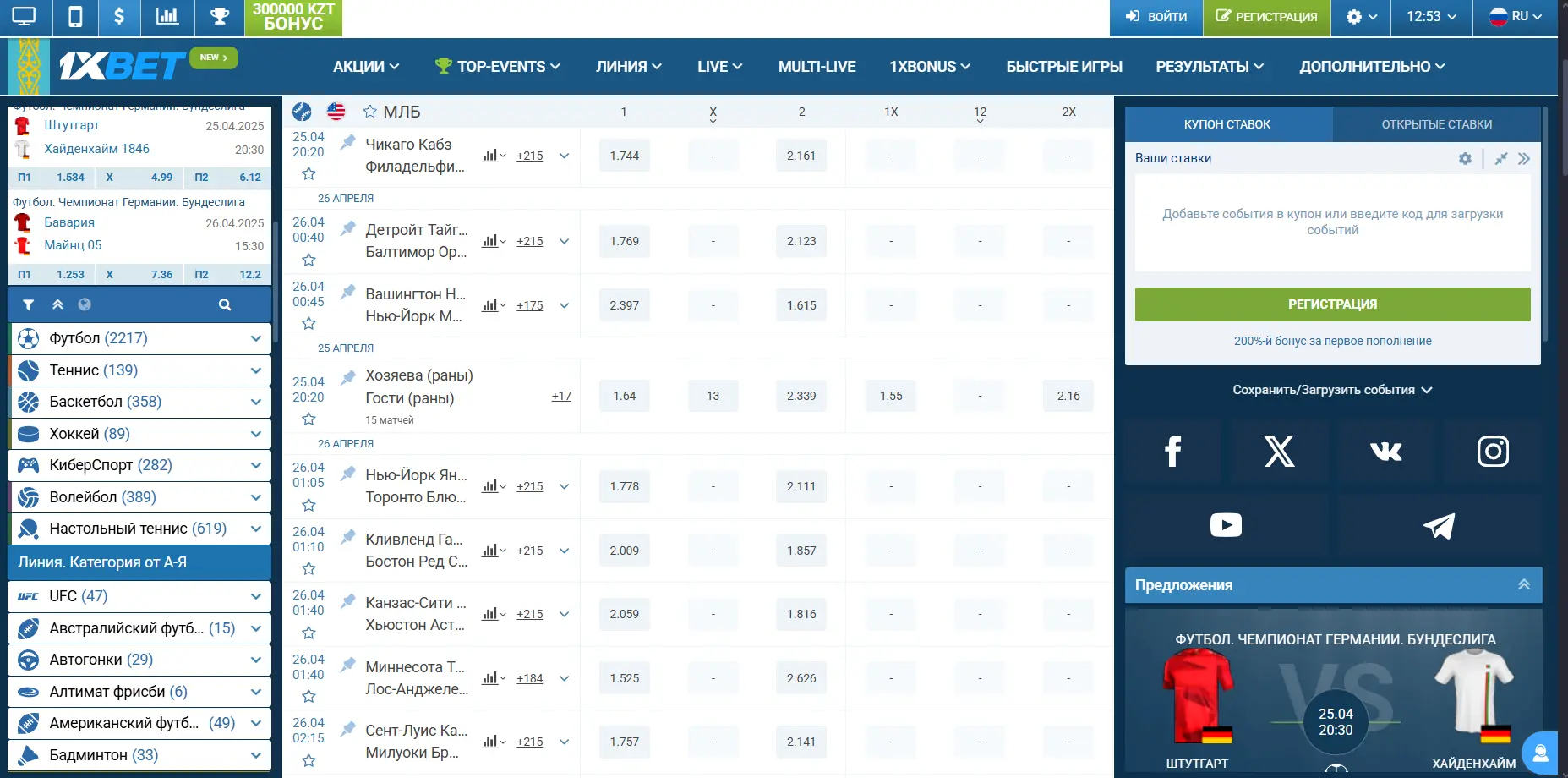1568x778 pixels.
Task: Favorite the Детройт Тайгерс match star
Action: (x=309, y=260)
